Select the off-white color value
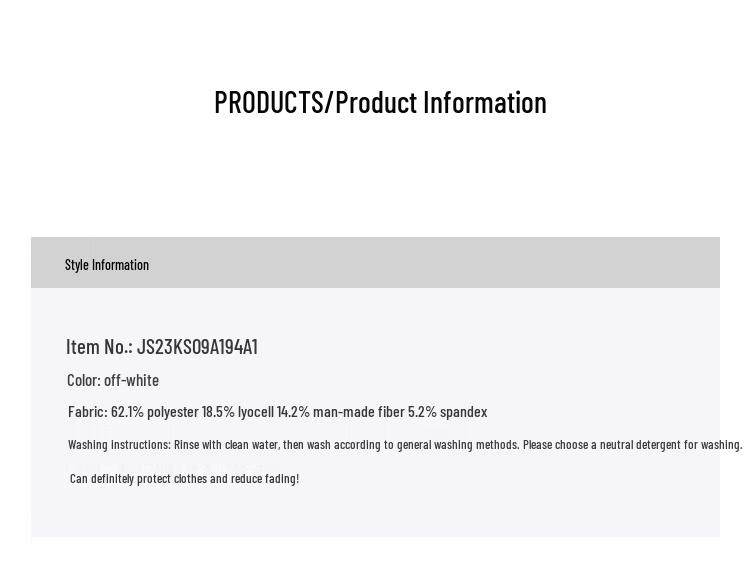 [x=131, y=380]
